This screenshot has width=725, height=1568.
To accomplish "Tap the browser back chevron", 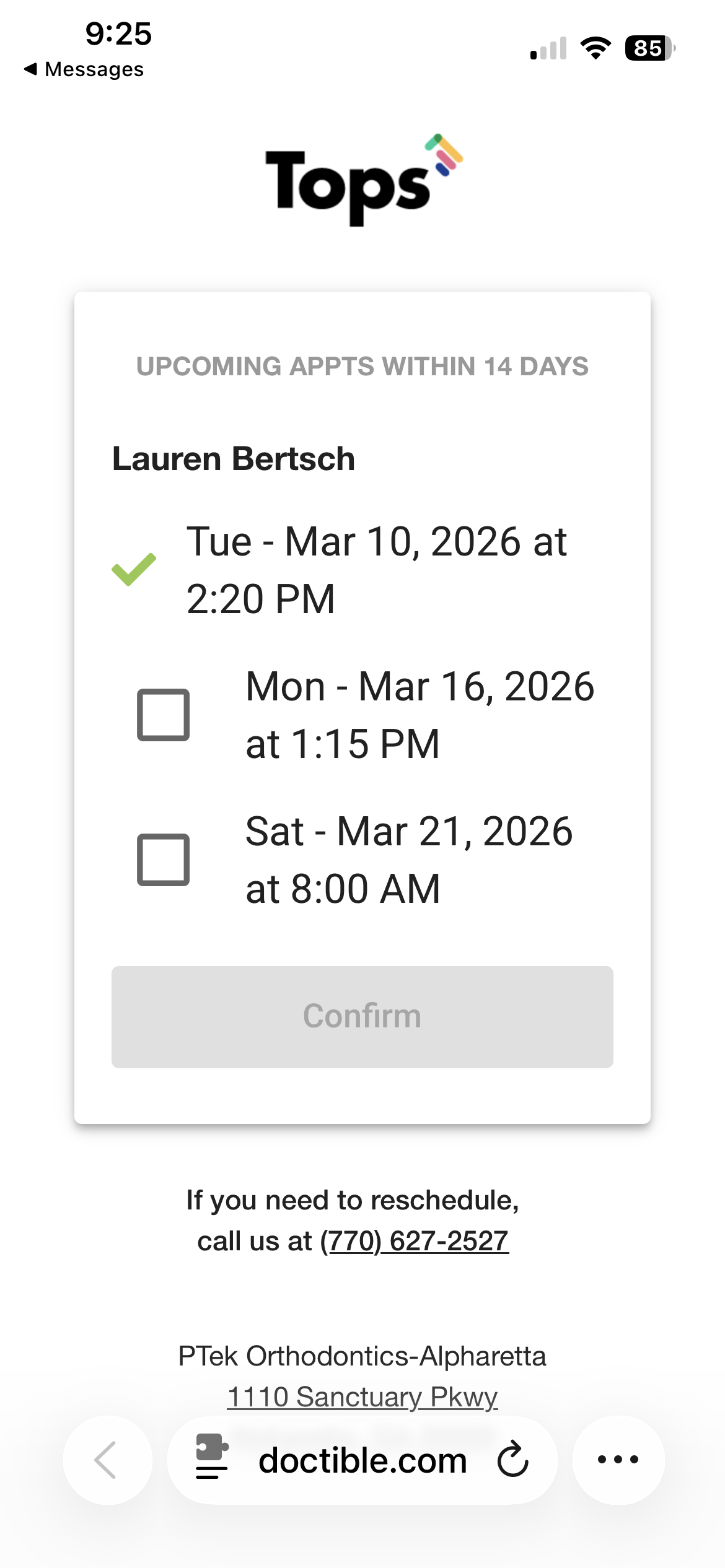I will [107, 1460].
